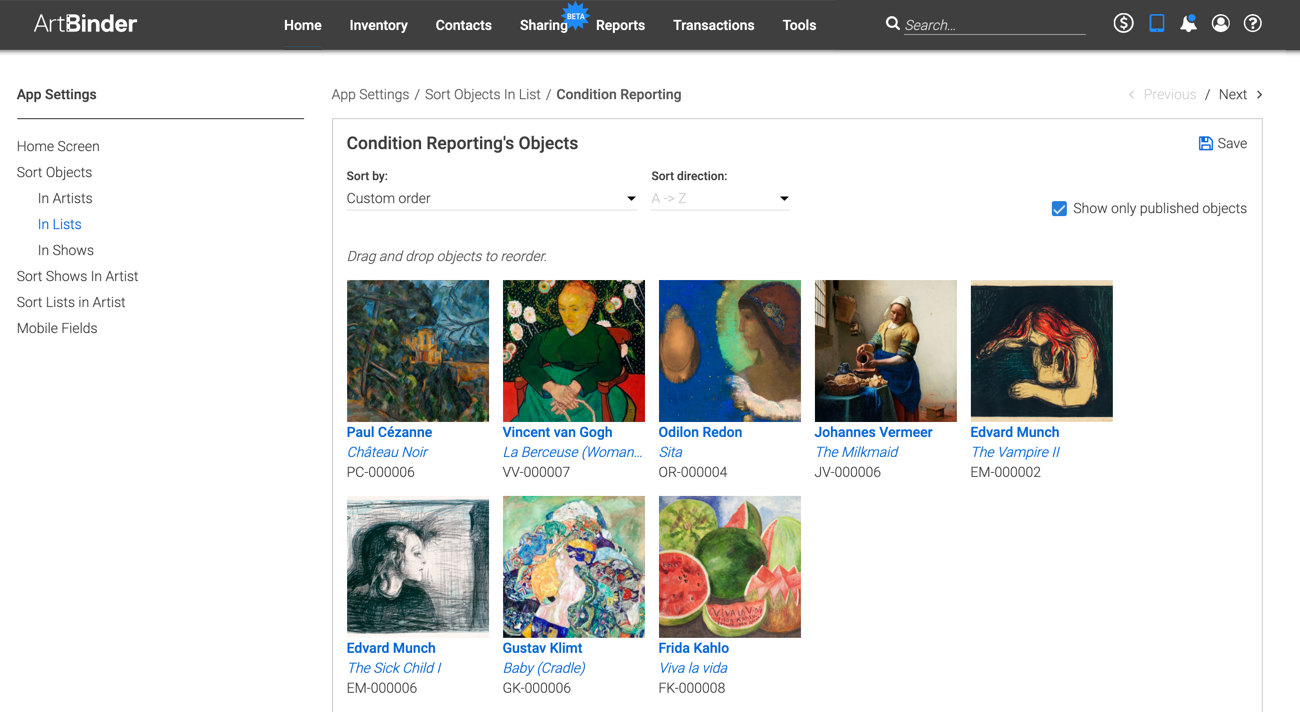Open the Home menu
The image size is (1300, 712).
coord(302,25)
